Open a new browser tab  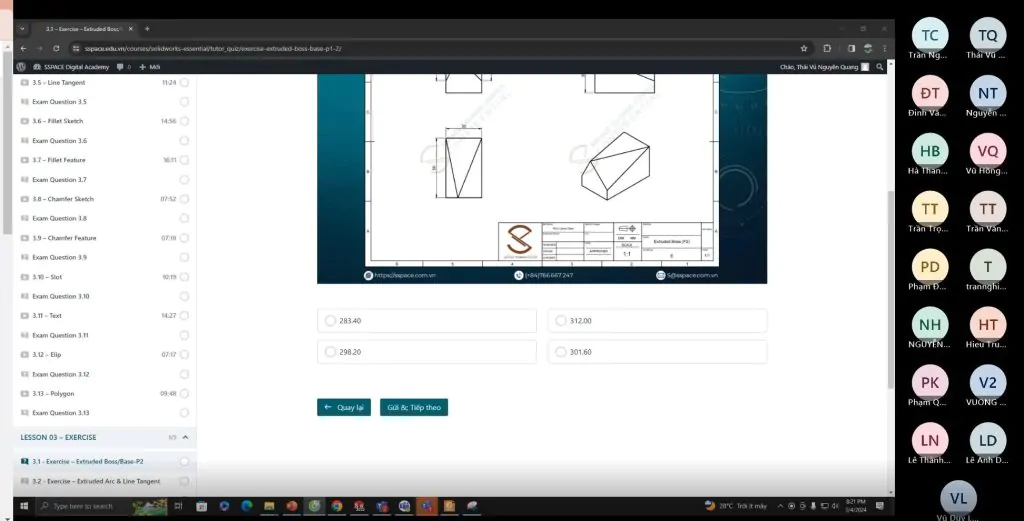(147, 29)
